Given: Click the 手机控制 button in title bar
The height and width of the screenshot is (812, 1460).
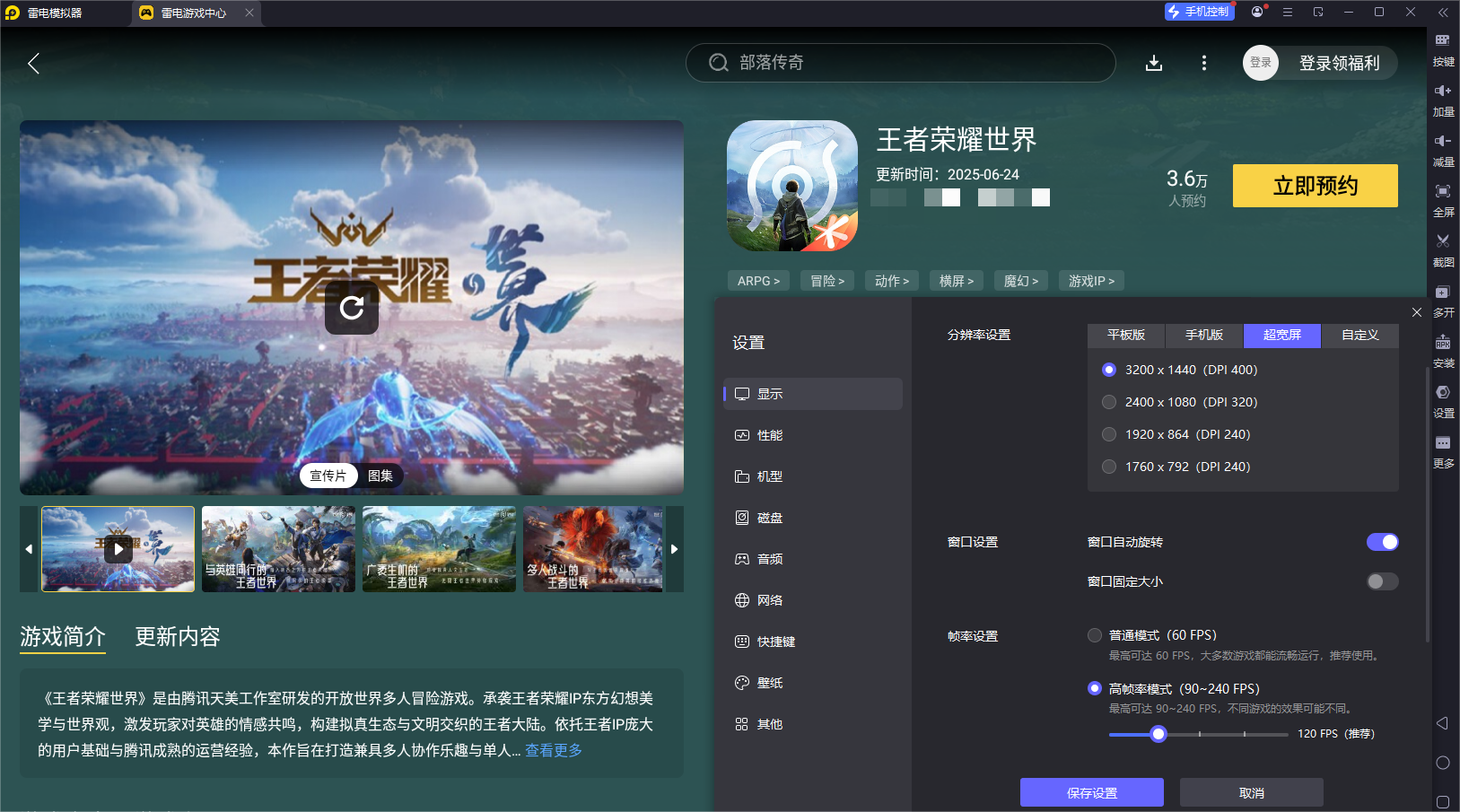Looking at the screenshot, I should [1199, 12].
